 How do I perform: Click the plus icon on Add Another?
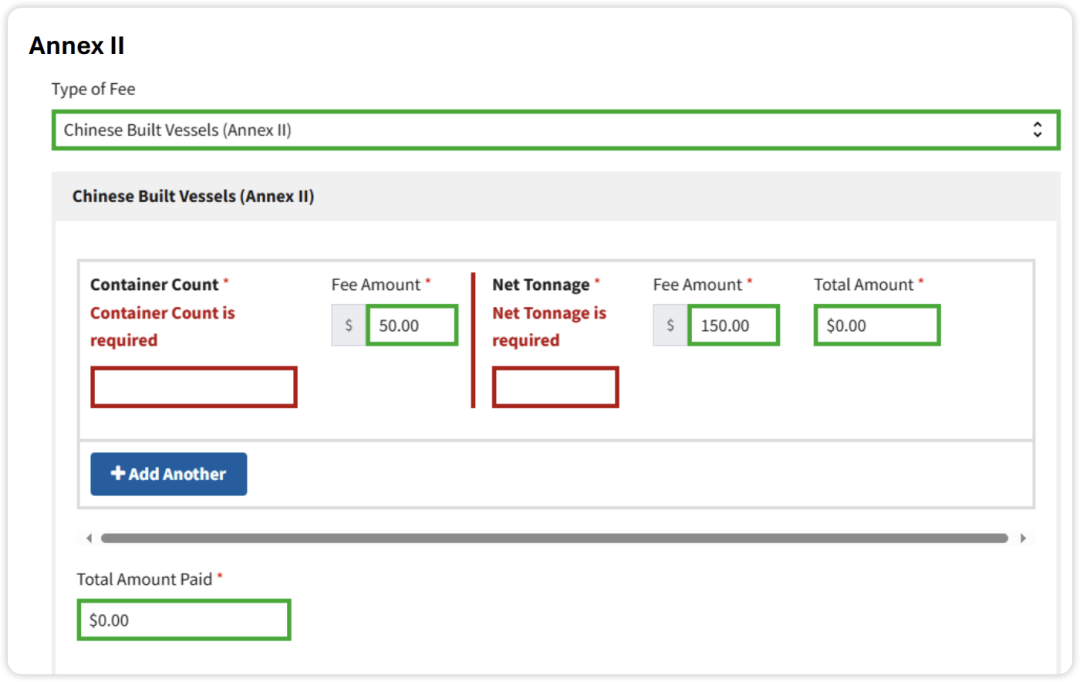coord(117,474)
